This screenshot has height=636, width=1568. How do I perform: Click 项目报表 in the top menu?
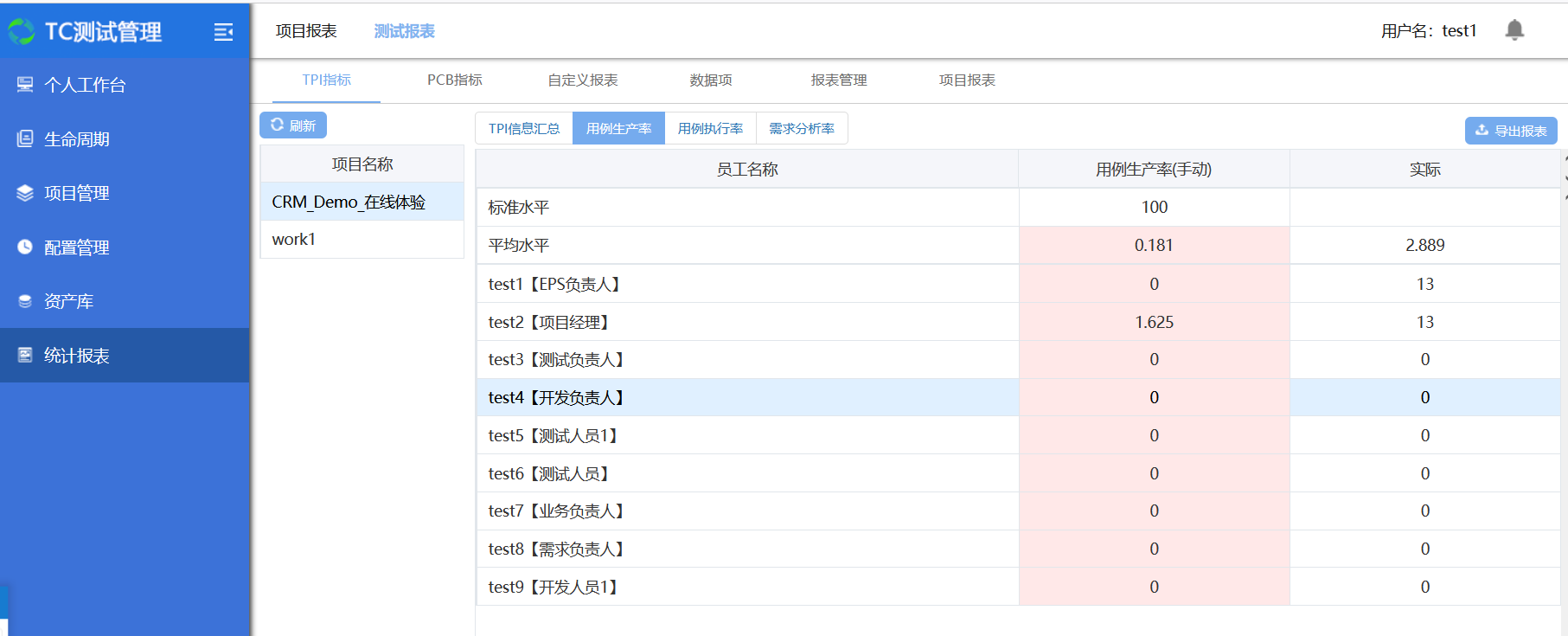tap(306, 31)
